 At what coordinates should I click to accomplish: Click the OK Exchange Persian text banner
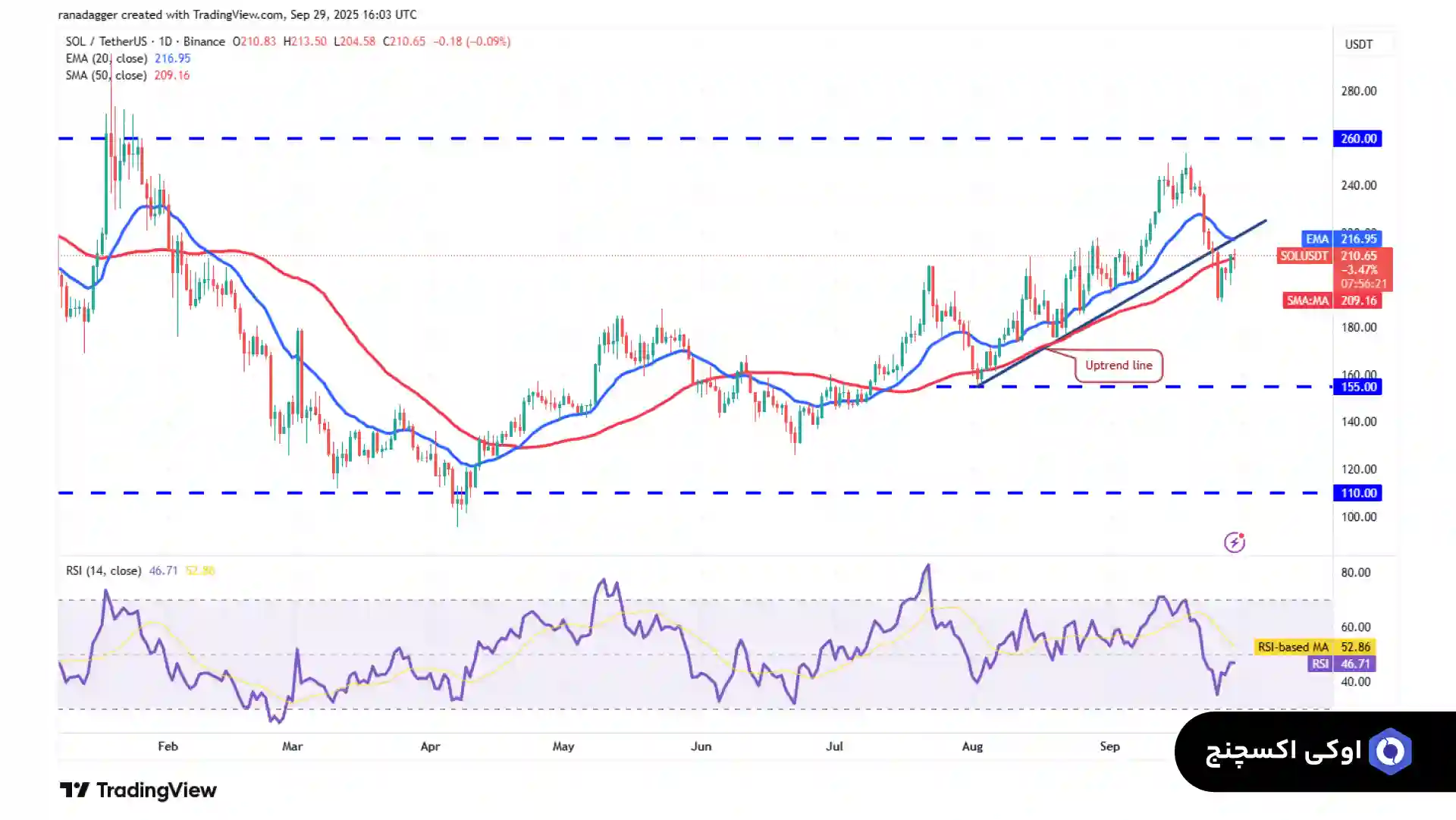[1283, 751]
